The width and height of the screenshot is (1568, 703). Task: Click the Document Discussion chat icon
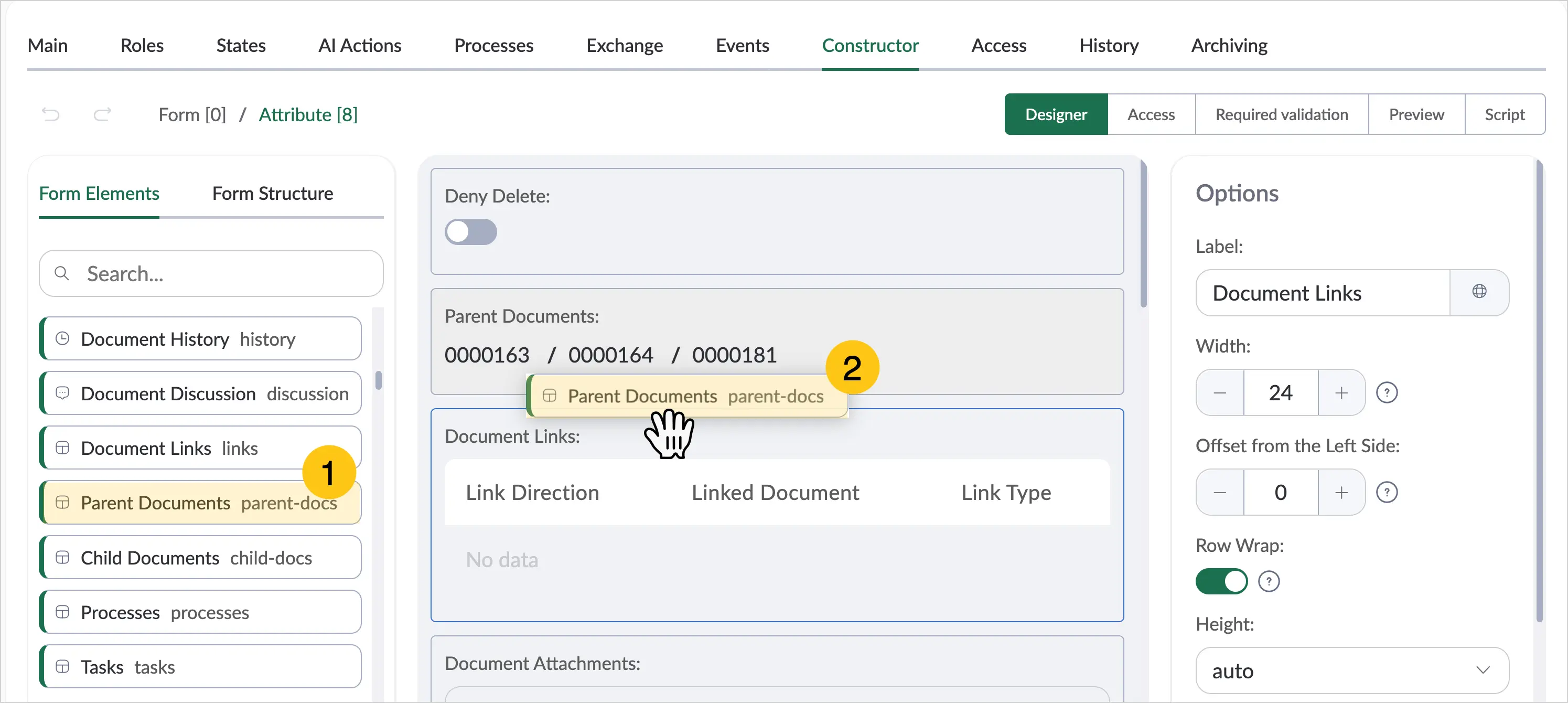pyautogui.click(x=62, y=393)
